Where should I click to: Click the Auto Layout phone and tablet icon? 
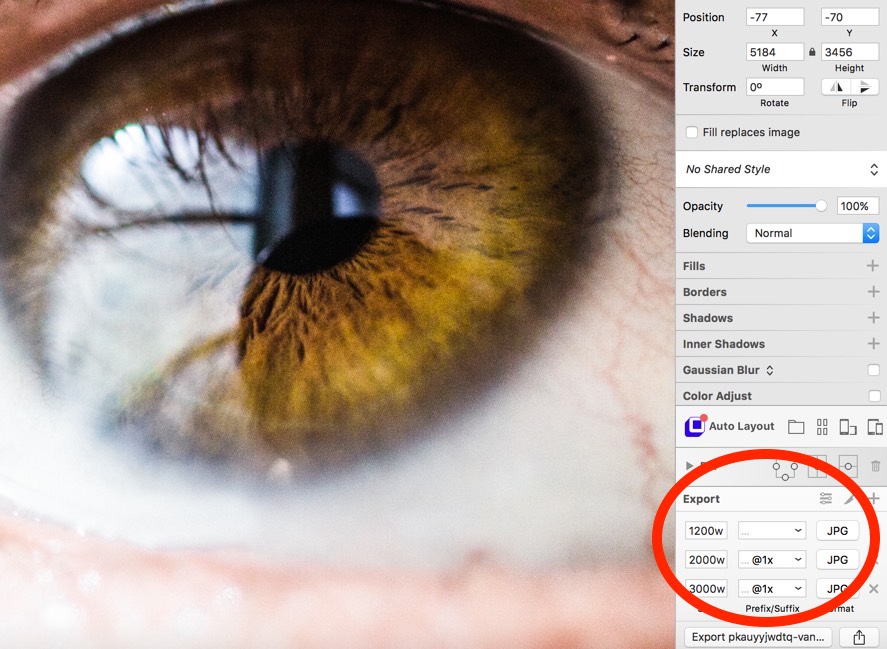pos(875,427)
